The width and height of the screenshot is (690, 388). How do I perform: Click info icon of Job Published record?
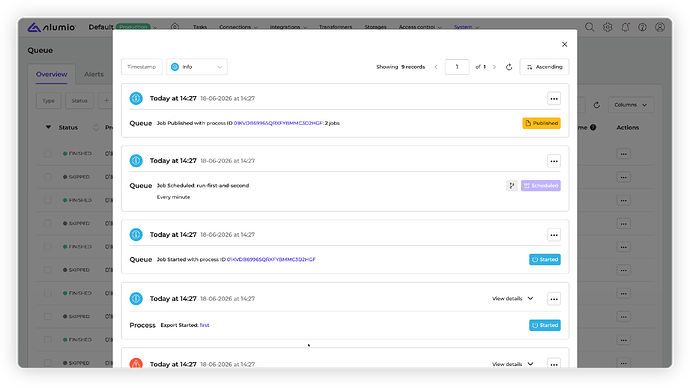[136, 98]
